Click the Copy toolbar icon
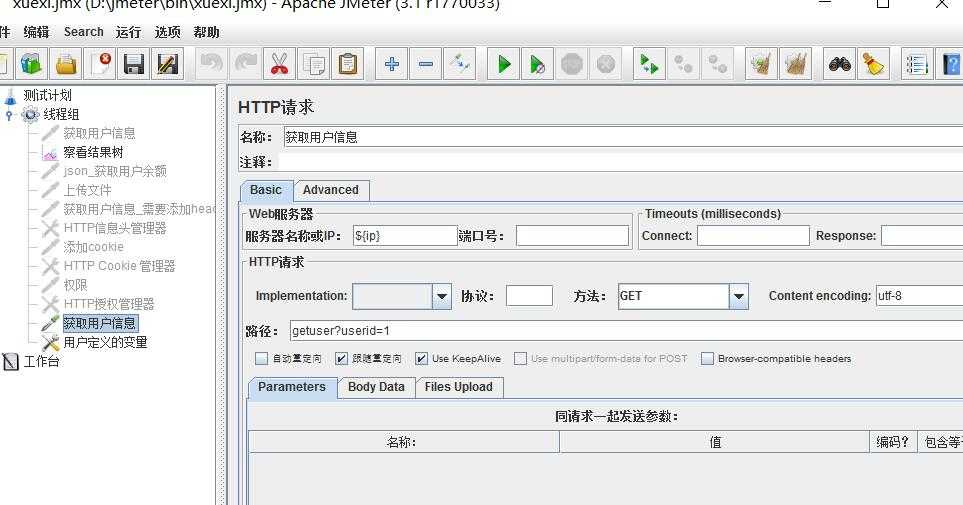This screenshot has width=963, height=505. 314,64
